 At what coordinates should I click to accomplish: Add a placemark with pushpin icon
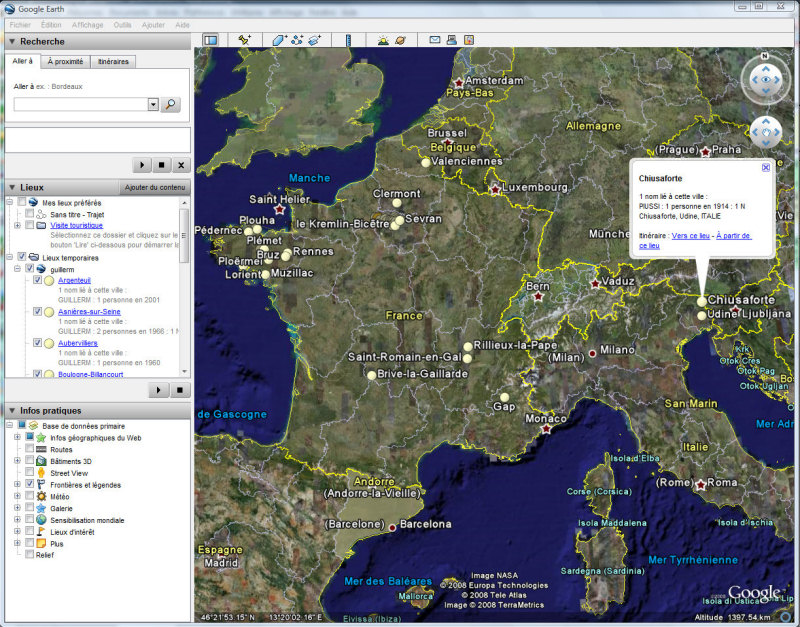point(244,40)
